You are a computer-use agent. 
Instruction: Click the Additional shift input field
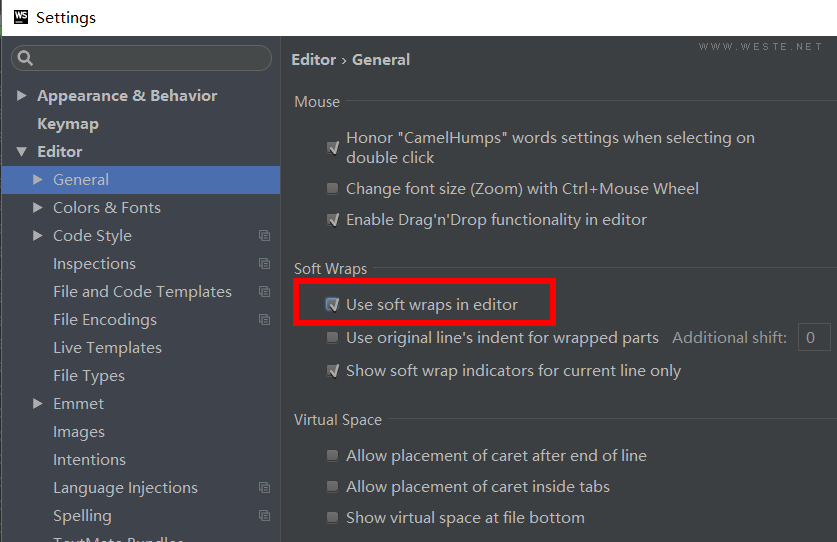tap(813, 338)
